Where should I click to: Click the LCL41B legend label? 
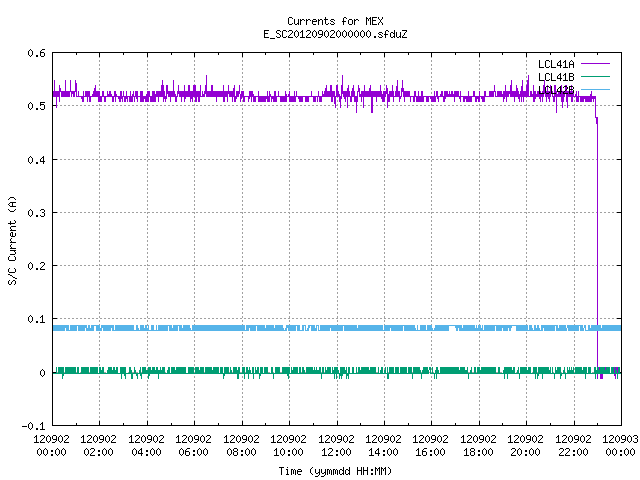(556, 77)
